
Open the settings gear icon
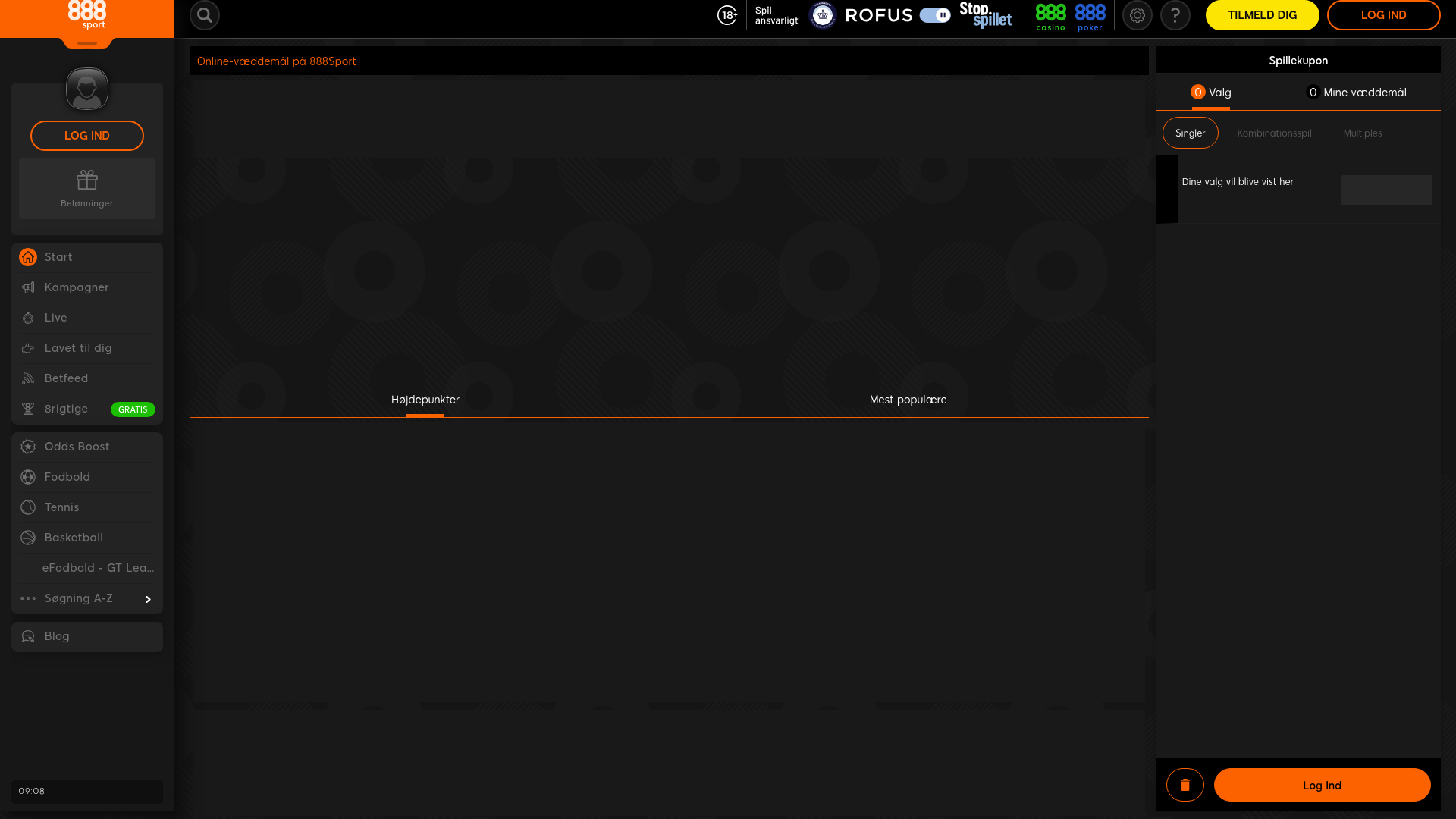click(1137, 15)
